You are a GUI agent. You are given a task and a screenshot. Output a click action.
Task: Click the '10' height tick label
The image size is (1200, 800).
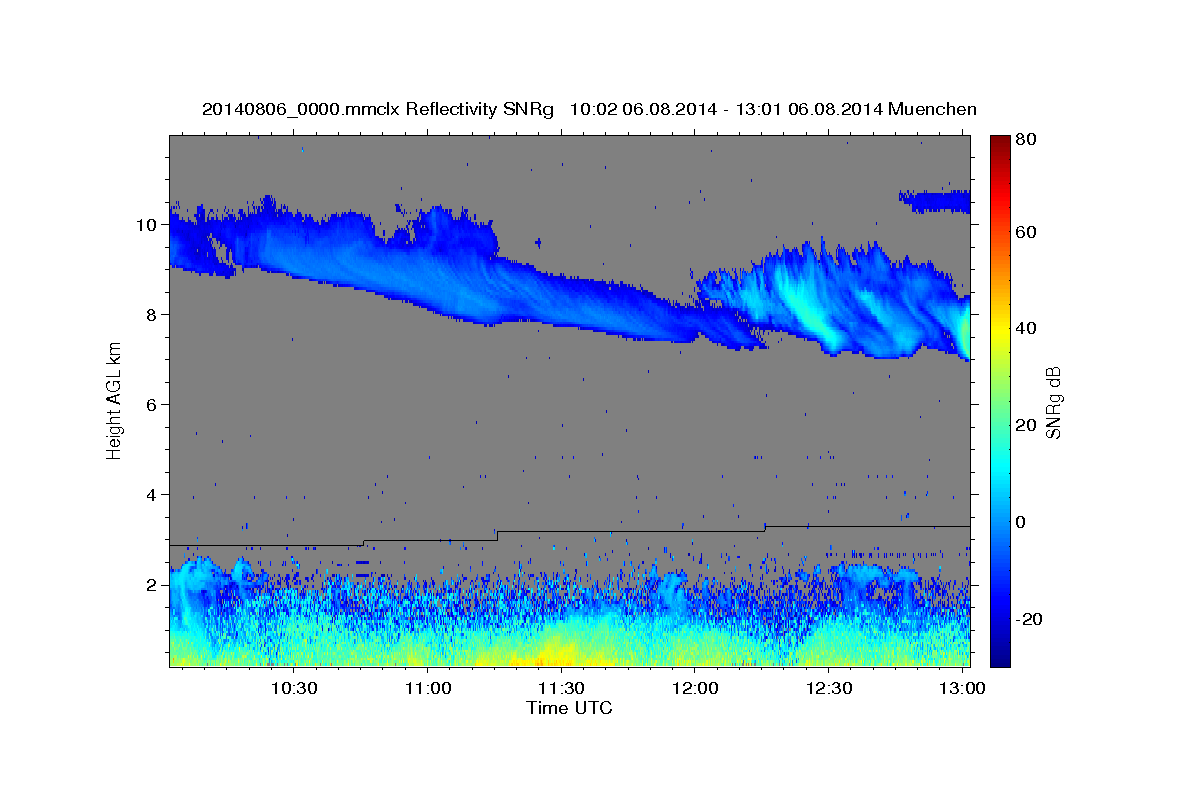click(x=149, y=224)
